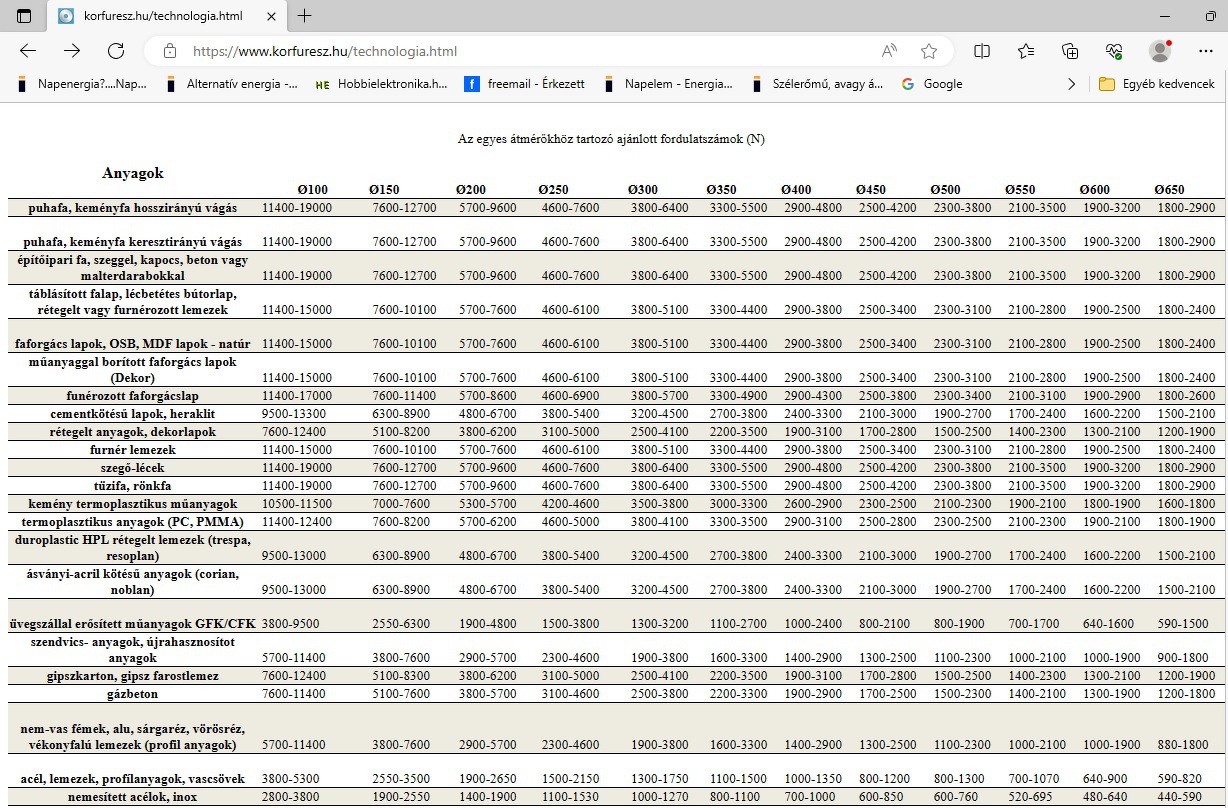The image size is (1228, 808).
Task: Open Browser essentials heart icon
Action: tap(1114, 51)
